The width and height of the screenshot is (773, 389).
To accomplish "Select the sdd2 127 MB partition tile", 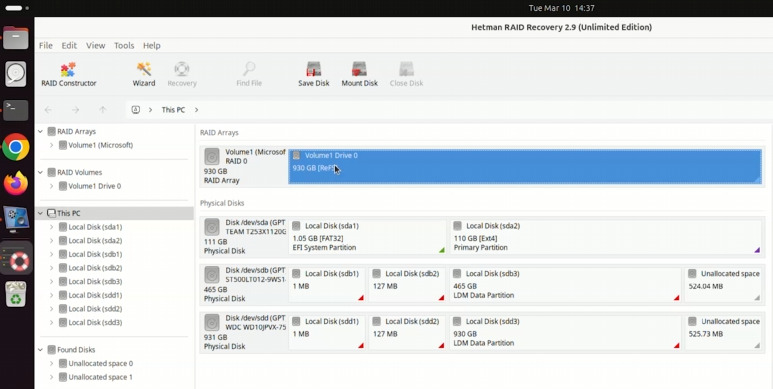I will tap(408, 332).
